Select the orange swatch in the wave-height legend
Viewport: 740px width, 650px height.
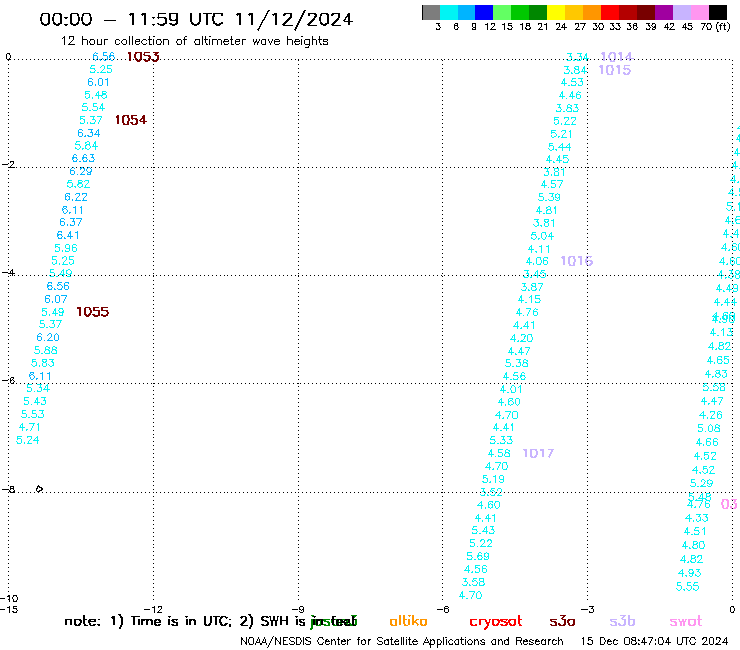coord(592,12)
